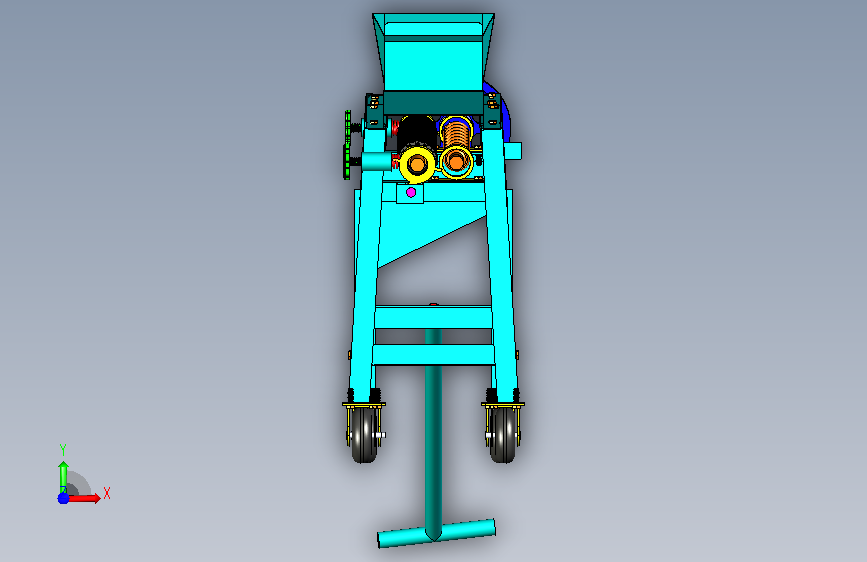Viewport: 867px width, 562px height.
Task: Select the right caster wheel of the model
Action: tap(503, 435)
